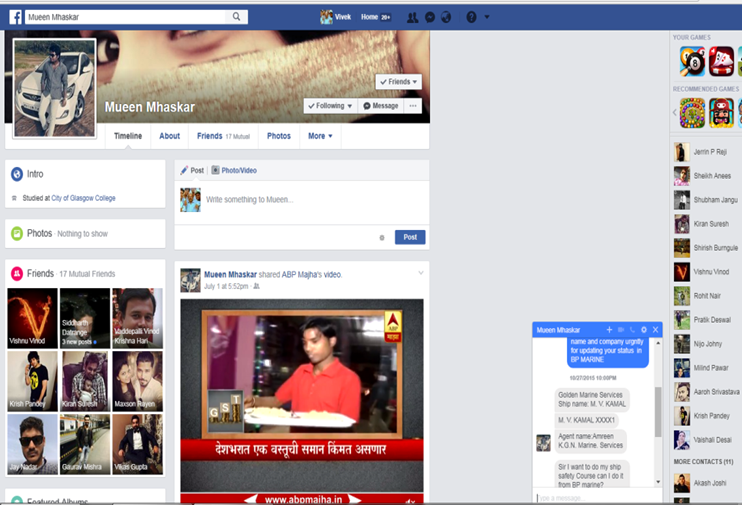Viewport: 742px width, 505px height.
Task: Open chat options gear icon
Action: (644, 329)
